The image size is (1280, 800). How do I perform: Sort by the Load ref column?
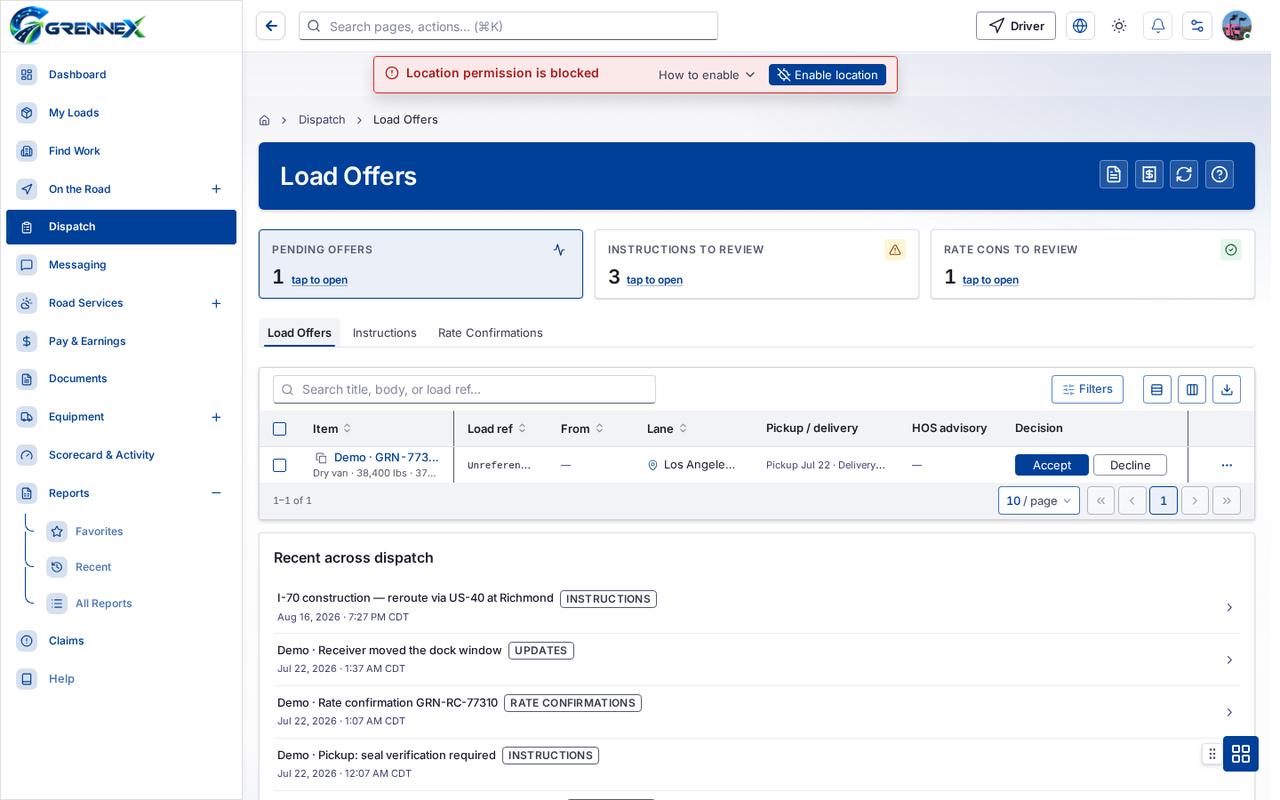click(x=497, y=429)
